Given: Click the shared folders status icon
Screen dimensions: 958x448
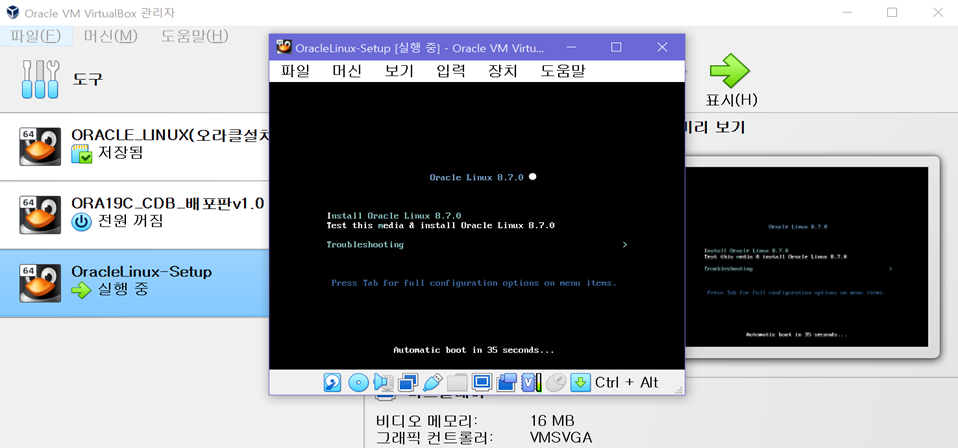Looking at the screenshot, I should 457,383.
